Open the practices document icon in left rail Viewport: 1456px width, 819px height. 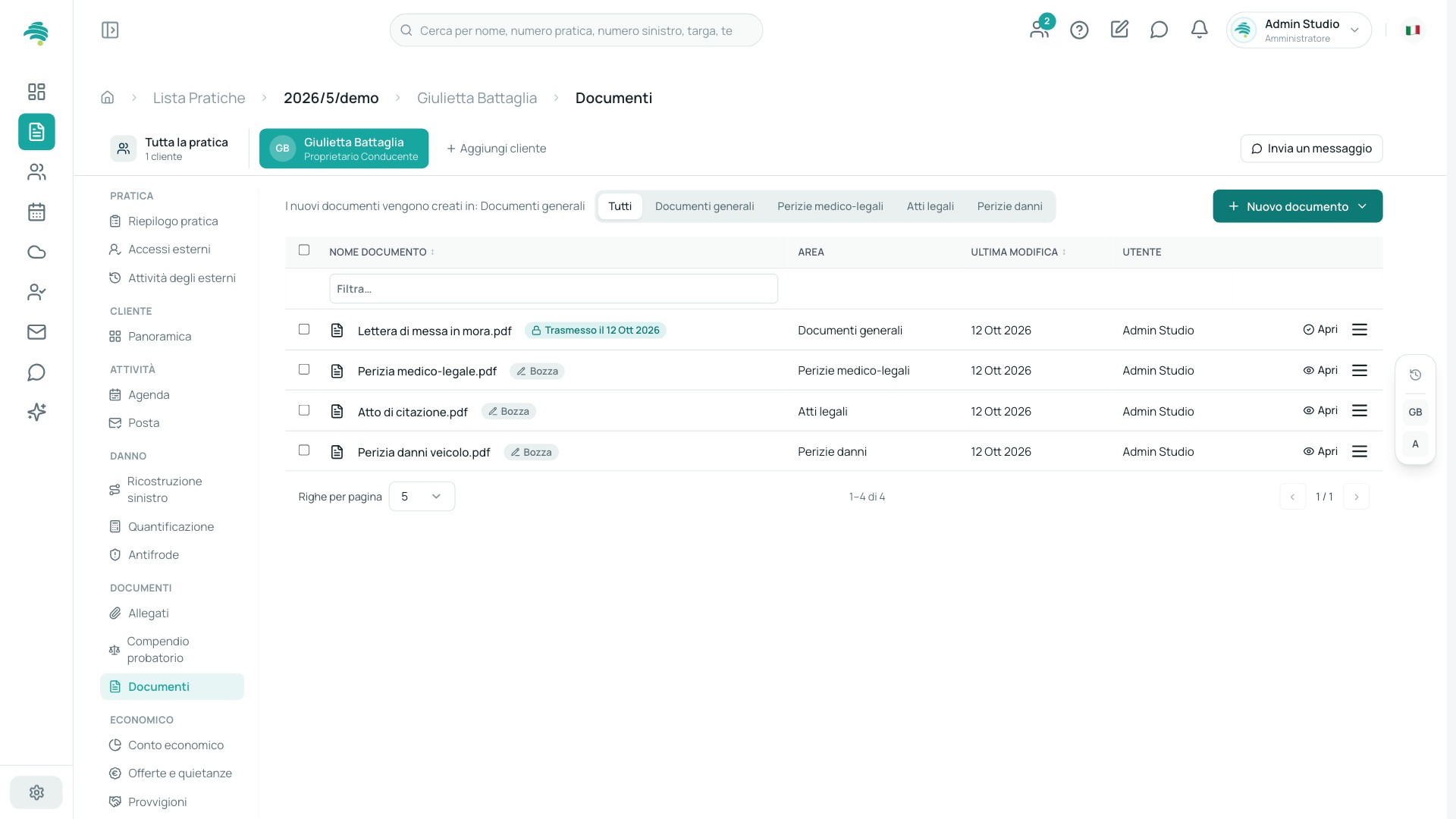[36, 132]
